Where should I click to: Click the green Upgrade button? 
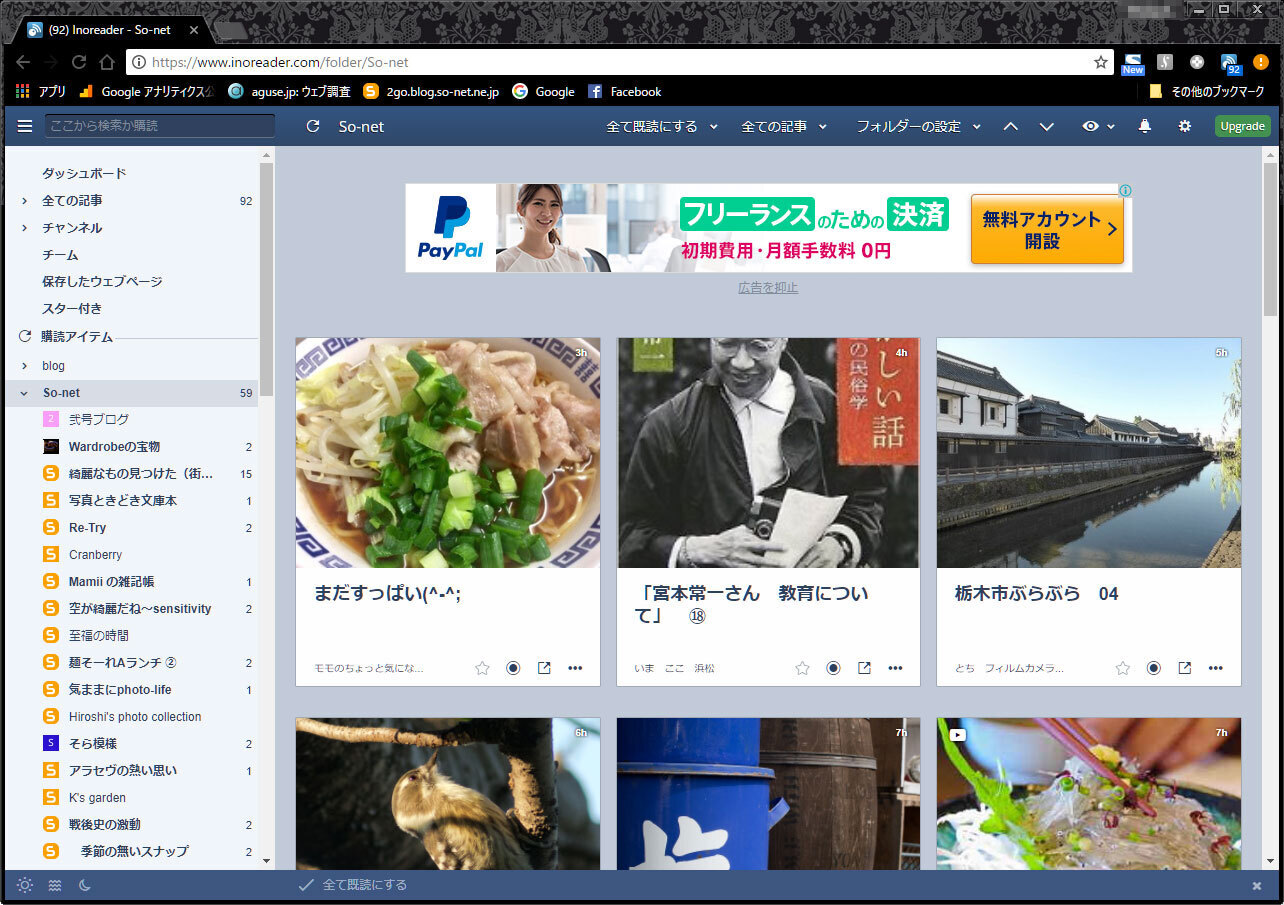click(1242, 126)
